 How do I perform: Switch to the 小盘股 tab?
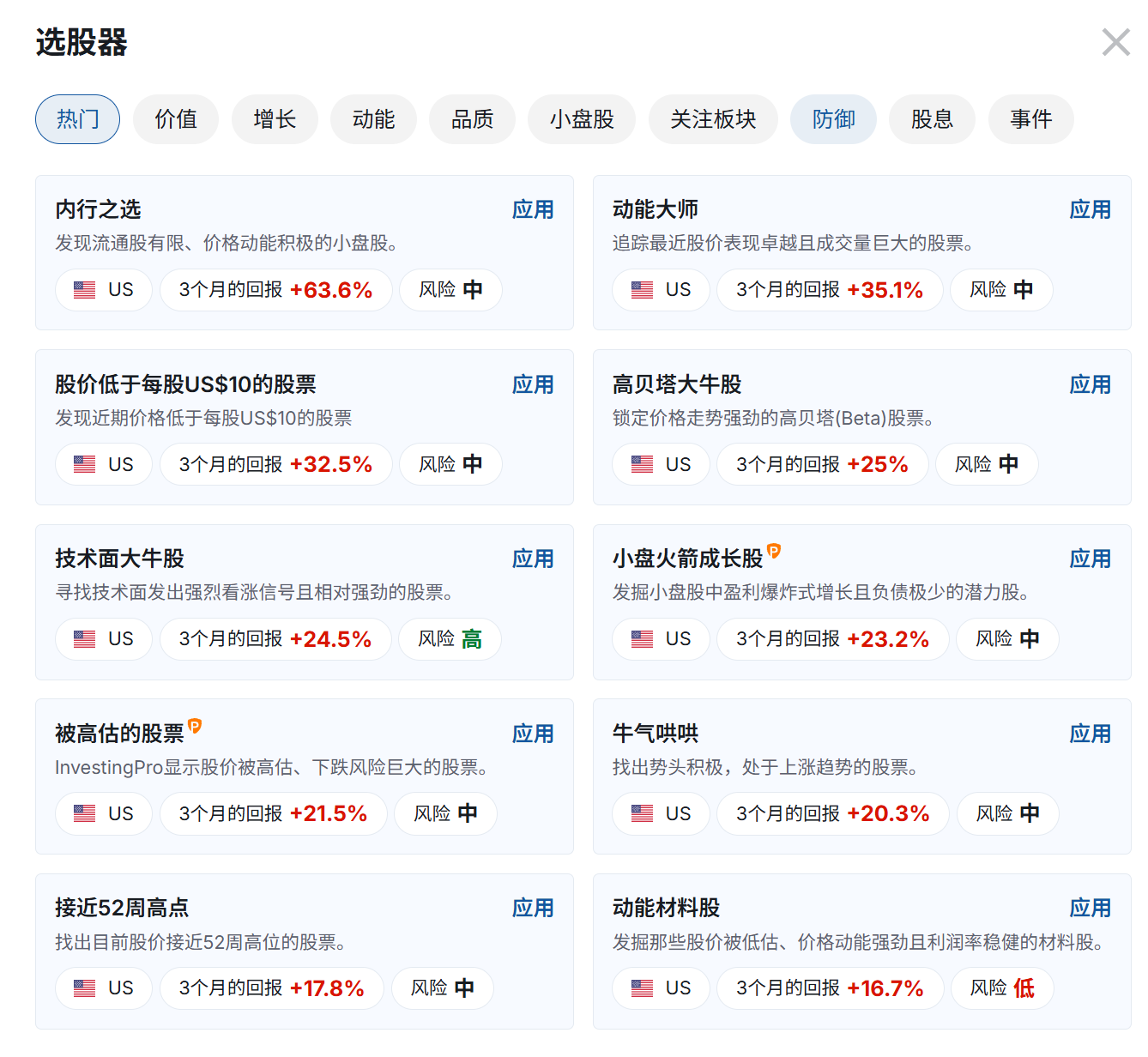582,119
